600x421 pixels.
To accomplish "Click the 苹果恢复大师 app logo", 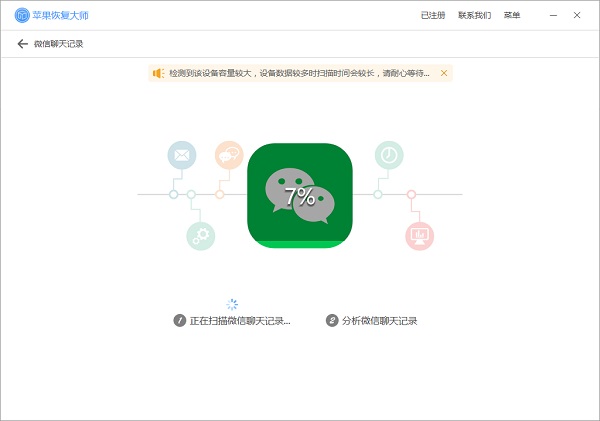I will point(22,15).
